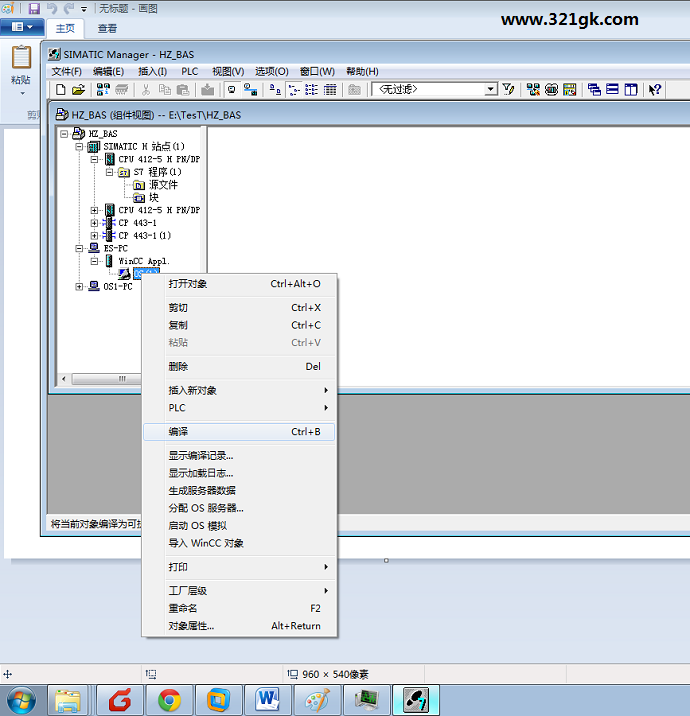Expand the second CPU 412-5 H PN/DP node
The height and width of the screenshot is (716, 690).
(x=95, y=210)
